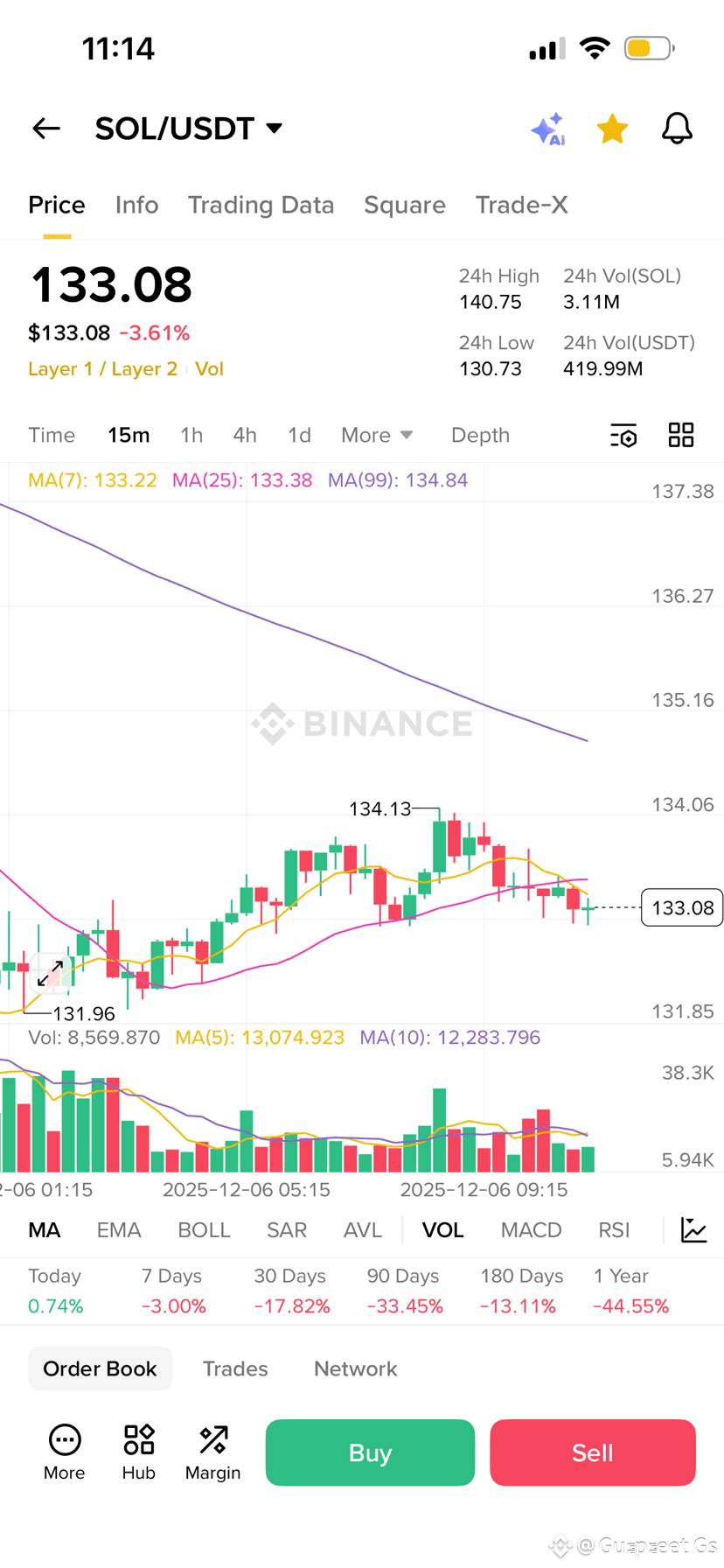Tap the MA(7): 133.22 label
The image size is (724, 1568).
coord(93,480)
